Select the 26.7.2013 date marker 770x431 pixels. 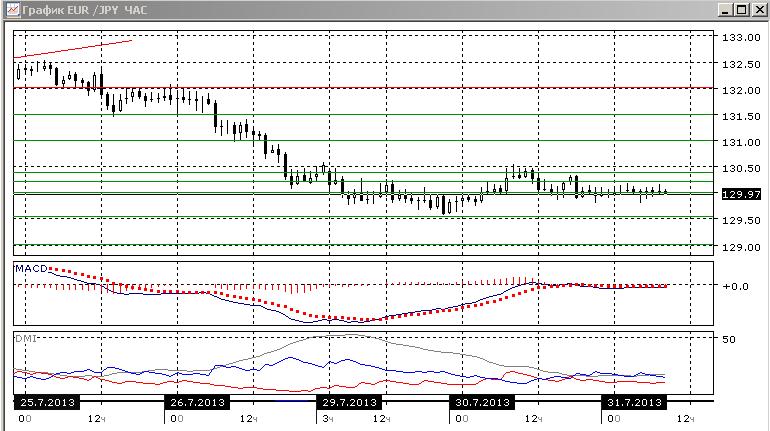tap(197, 403)
